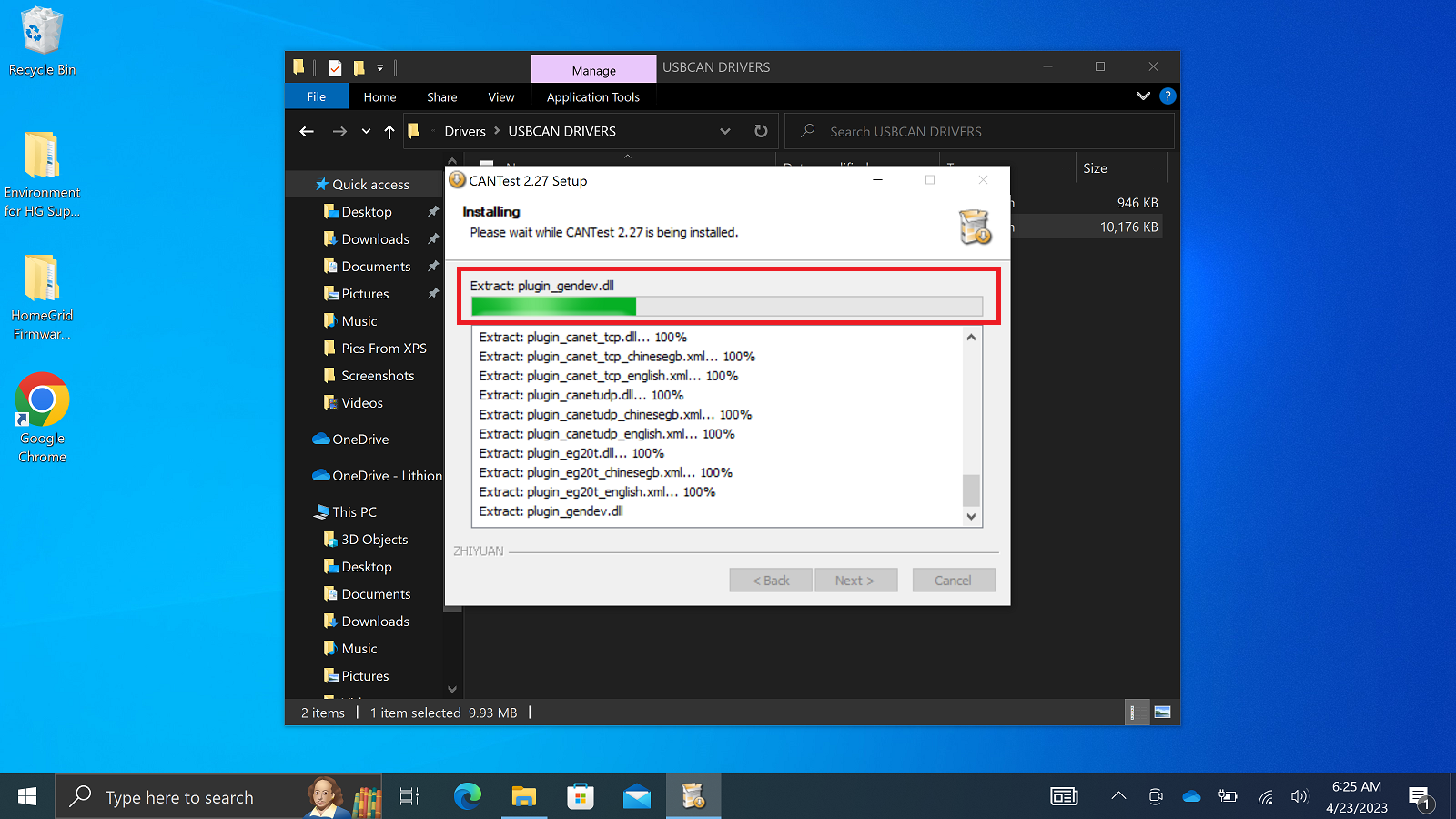Open Microsoft Store from taskbar
Viewport: 1456px width, 819px height.
581,797
